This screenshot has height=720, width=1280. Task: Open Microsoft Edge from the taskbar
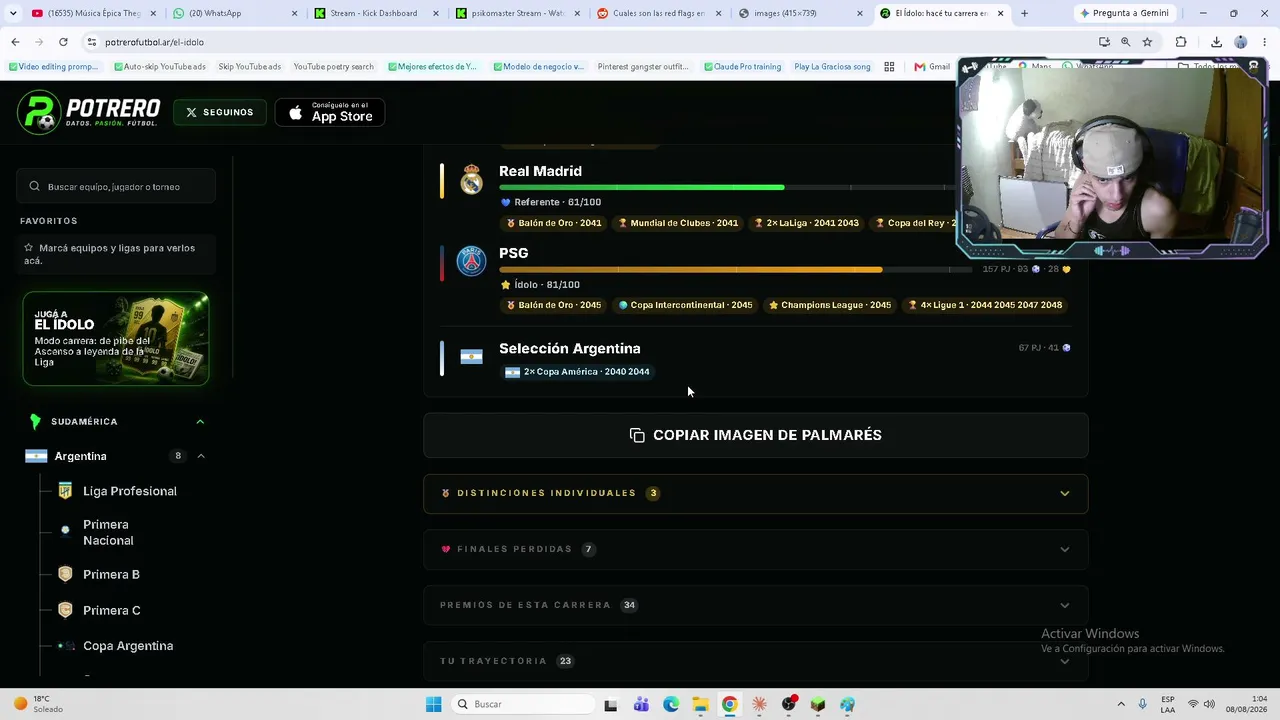pyautogui.click(x=671, y=704)
